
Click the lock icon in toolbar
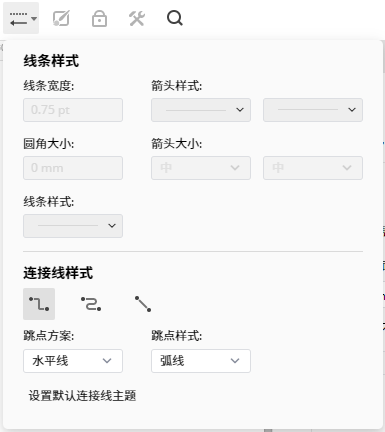(x=99, y=18)
